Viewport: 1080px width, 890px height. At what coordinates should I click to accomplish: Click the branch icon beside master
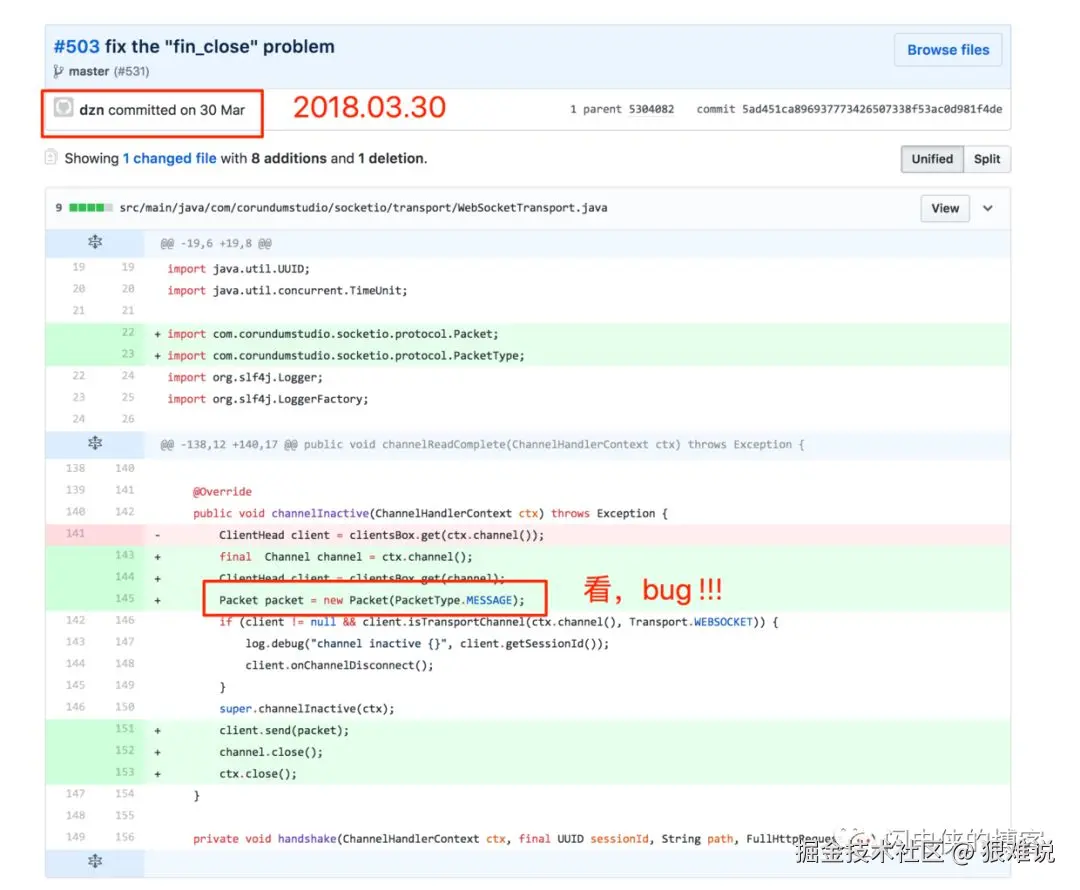tap(59, 71)
